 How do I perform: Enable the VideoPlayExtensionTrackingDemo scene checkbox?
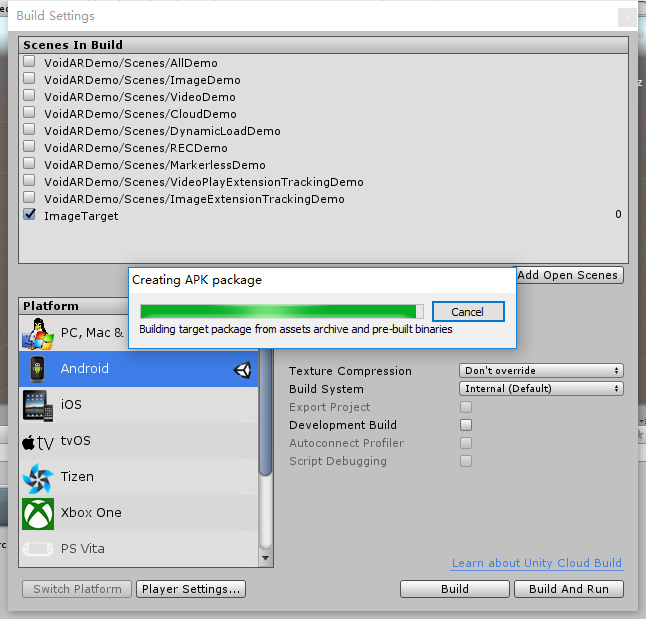(x=29, y=180)
